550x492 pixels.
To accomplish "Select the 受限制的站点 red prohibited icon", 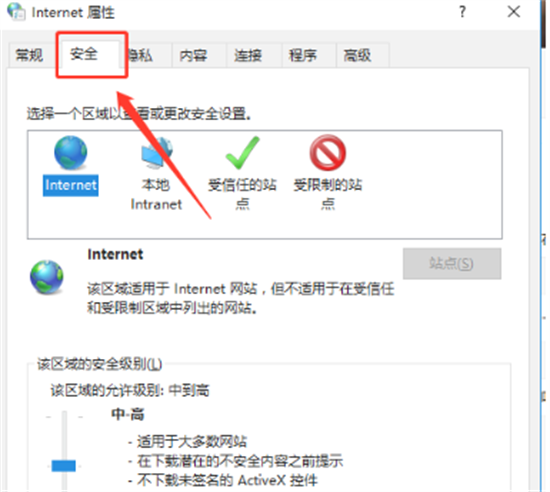I will tap(328, 153).
